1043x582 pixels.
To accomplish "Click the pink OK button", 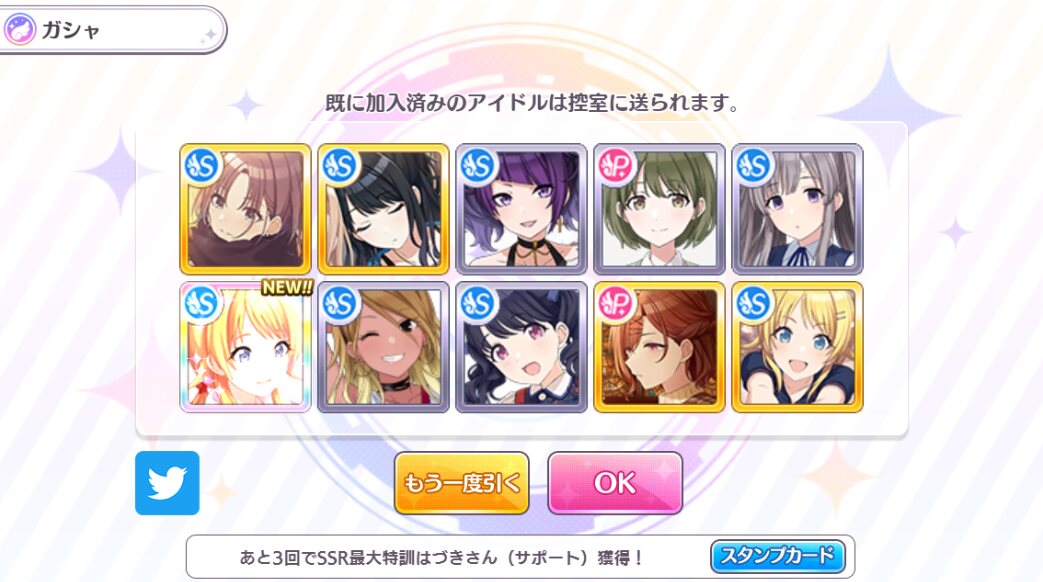I will click(615, 483).
